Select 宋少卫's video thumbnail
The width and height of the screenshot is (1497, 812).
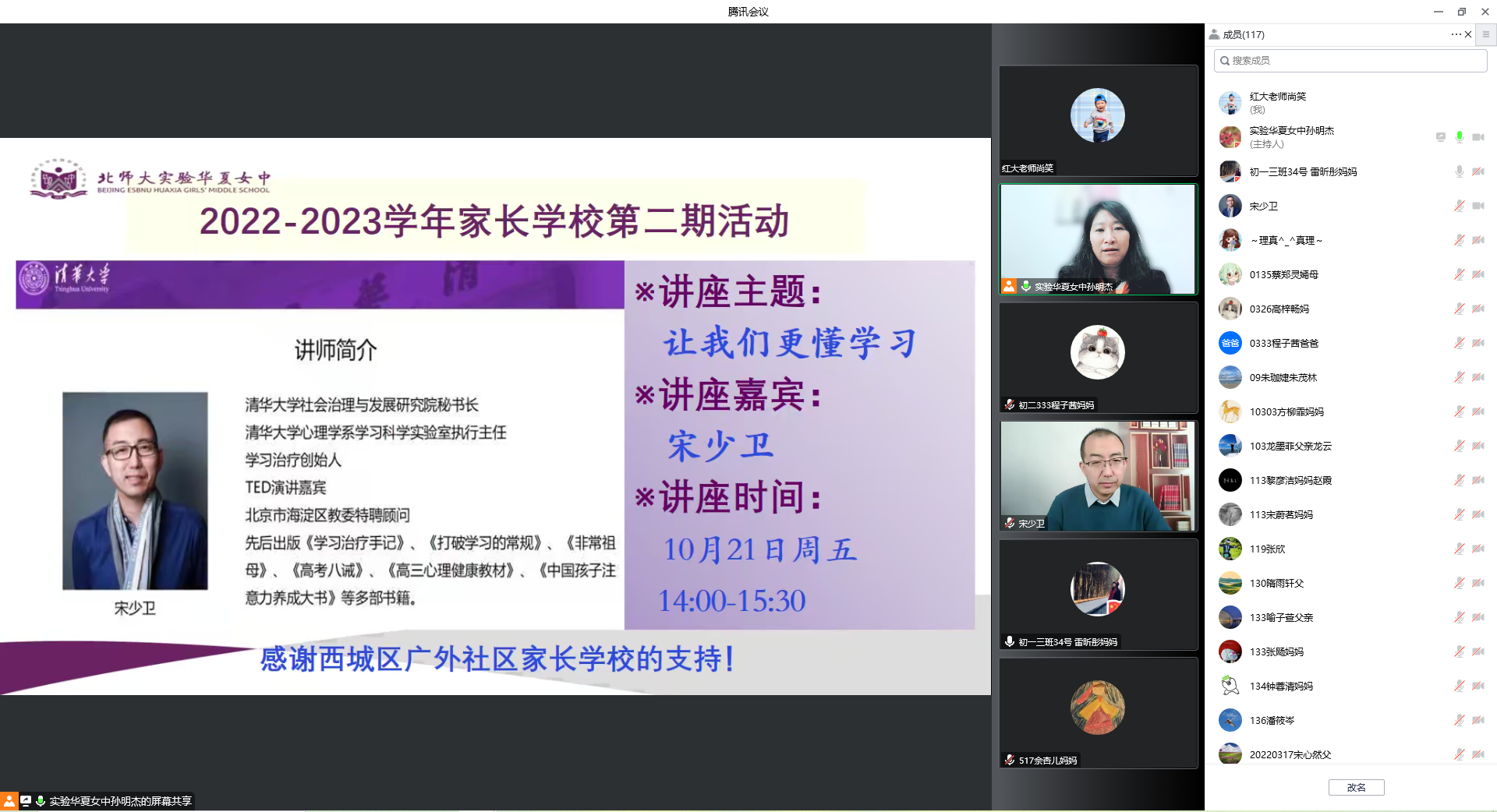1098,476
